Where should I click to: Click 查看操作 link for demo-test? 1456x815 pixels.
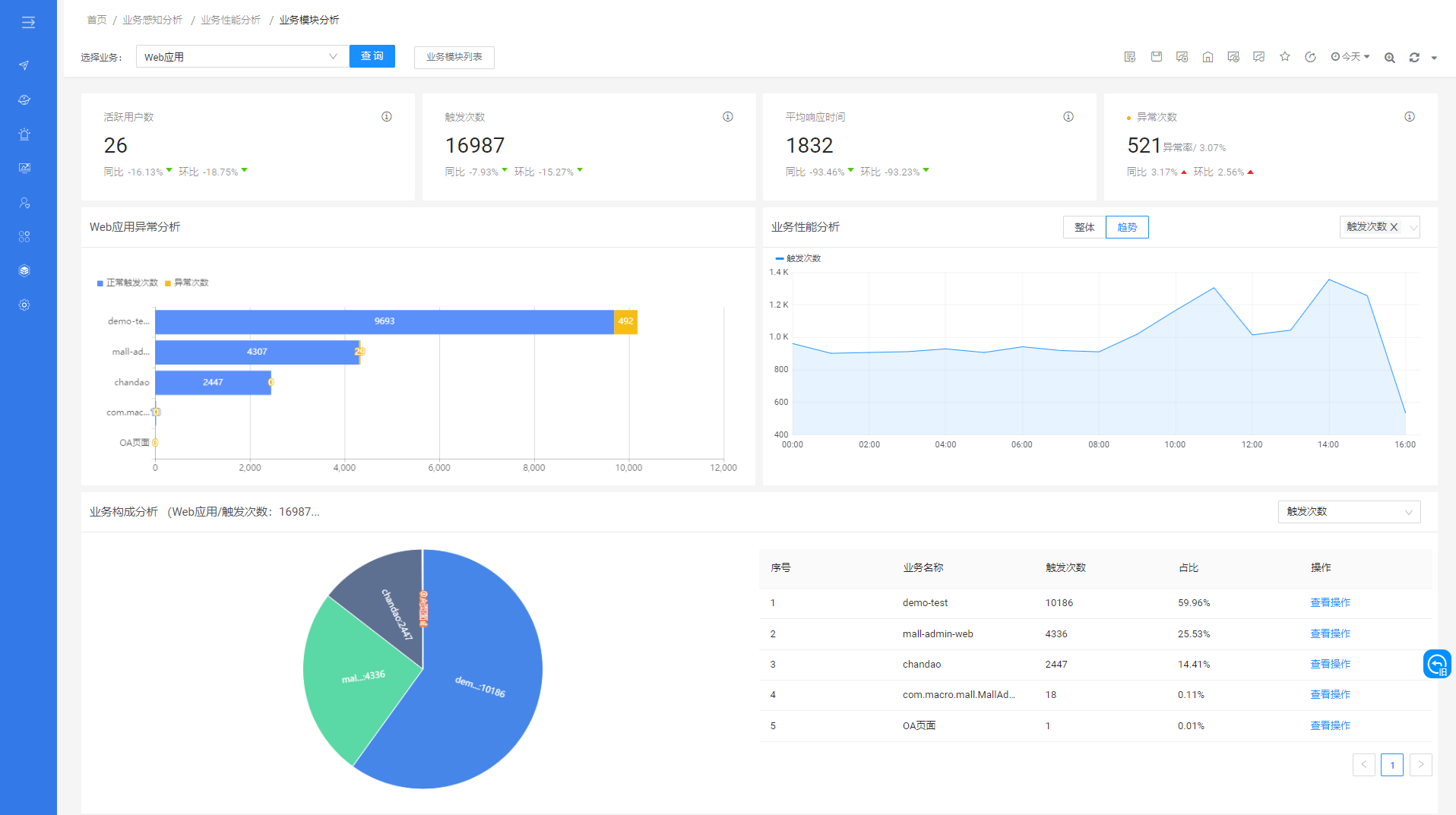(x=1330, y=602)
